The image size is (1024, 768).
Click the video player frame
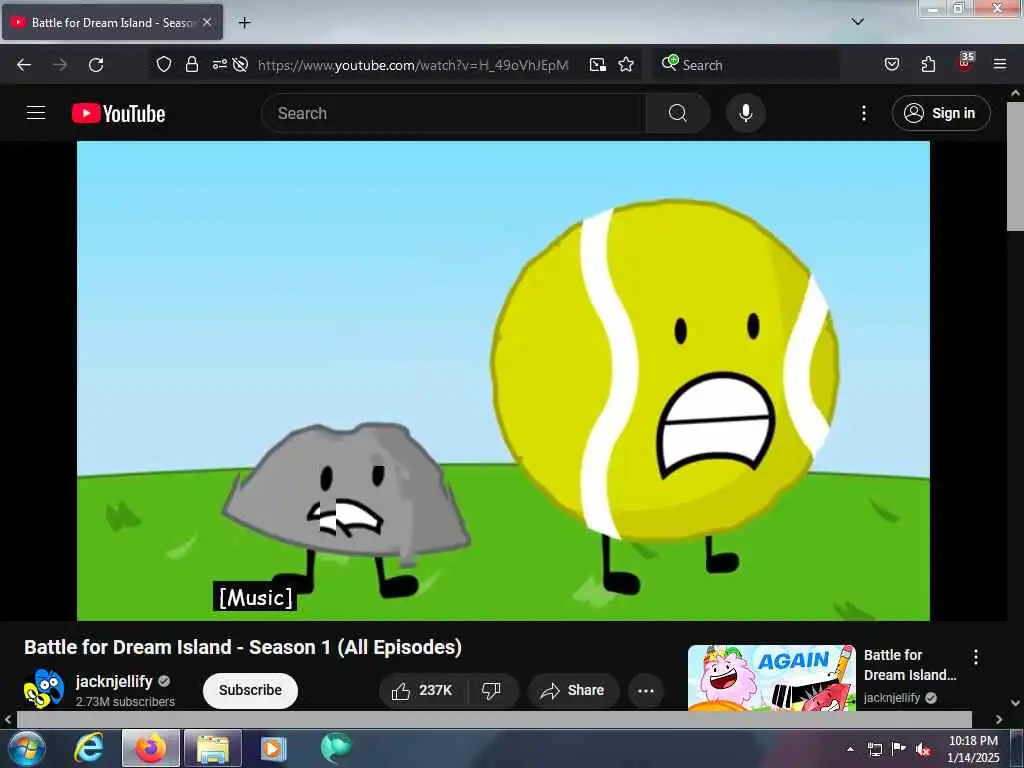point(504,381)
